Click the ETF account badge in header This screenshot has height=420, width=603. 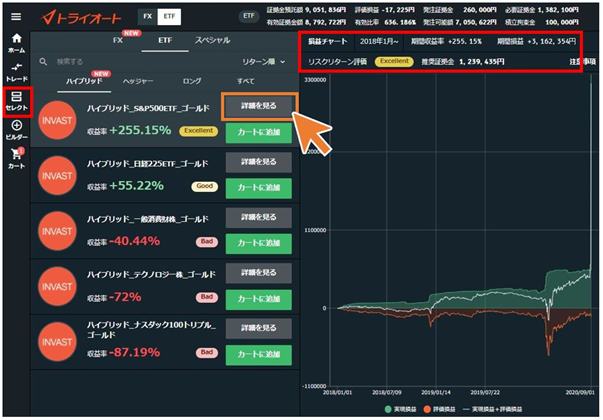(x=249, y=16)
